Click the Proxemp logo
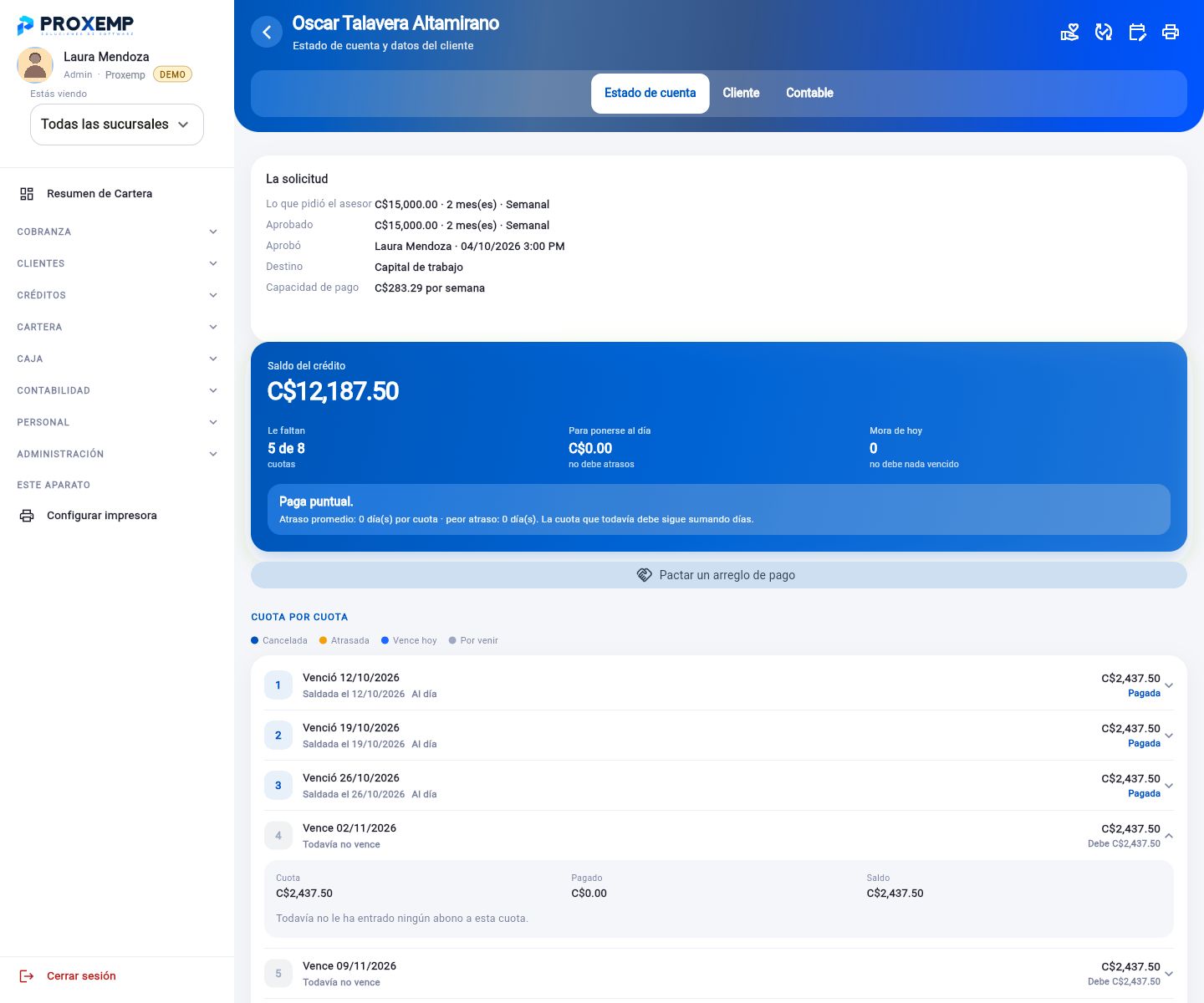1204x1003 pixels. coord(75,25)
